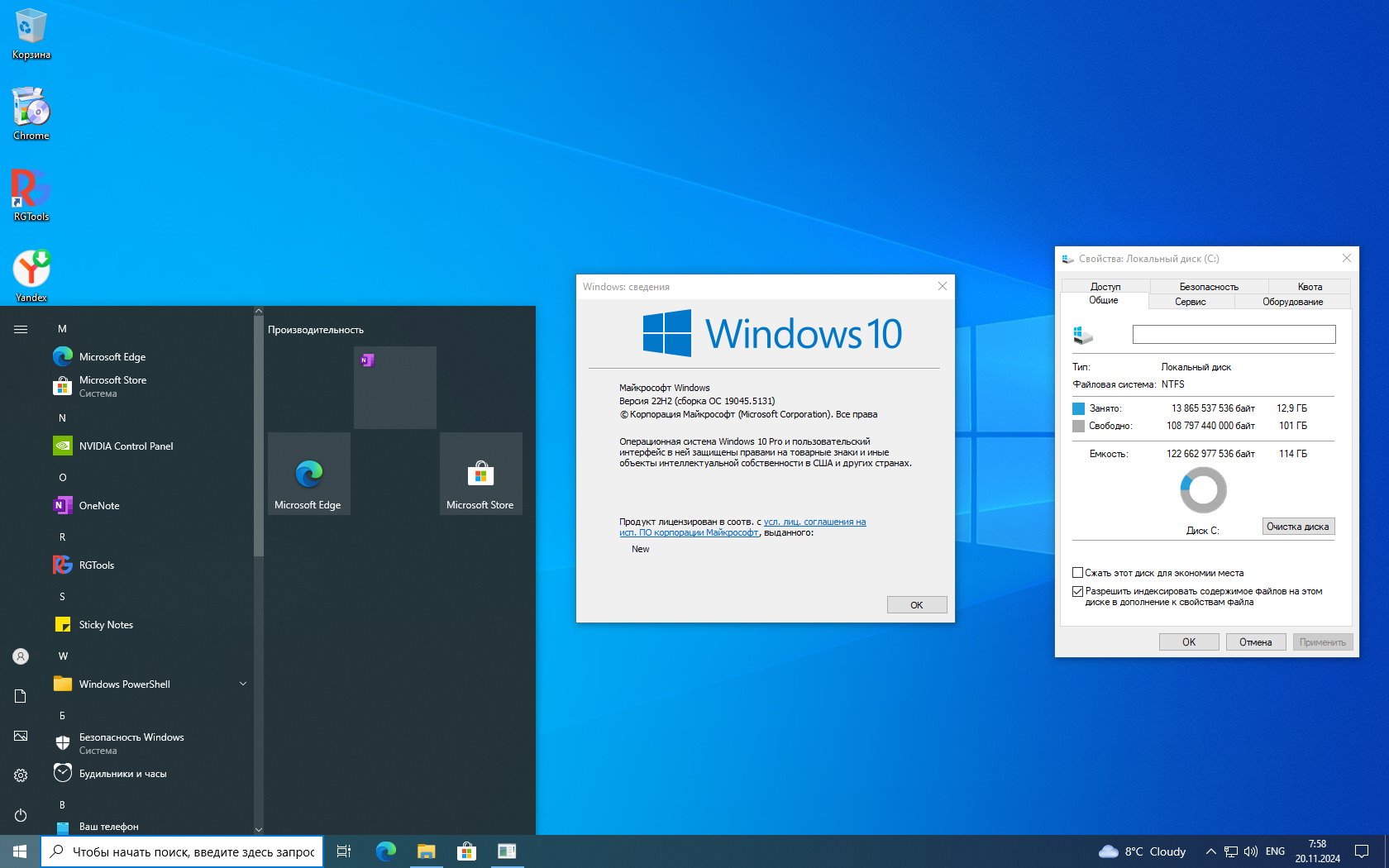Uncheck the allow file indexing checkbox

point(1077,591)
